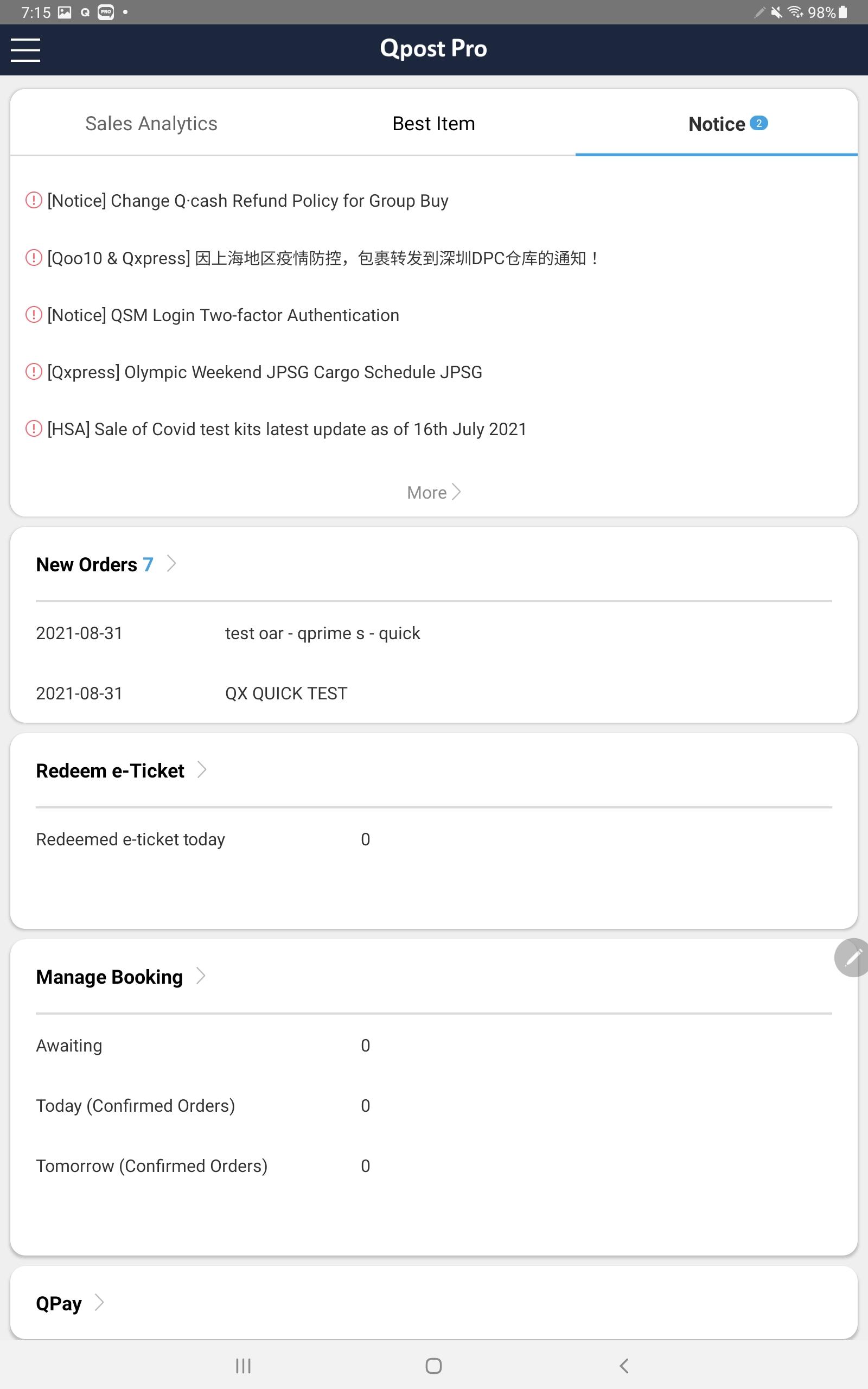Expand New Orders with its chevron
The image size is (868, 1389).
click(171, 564)
